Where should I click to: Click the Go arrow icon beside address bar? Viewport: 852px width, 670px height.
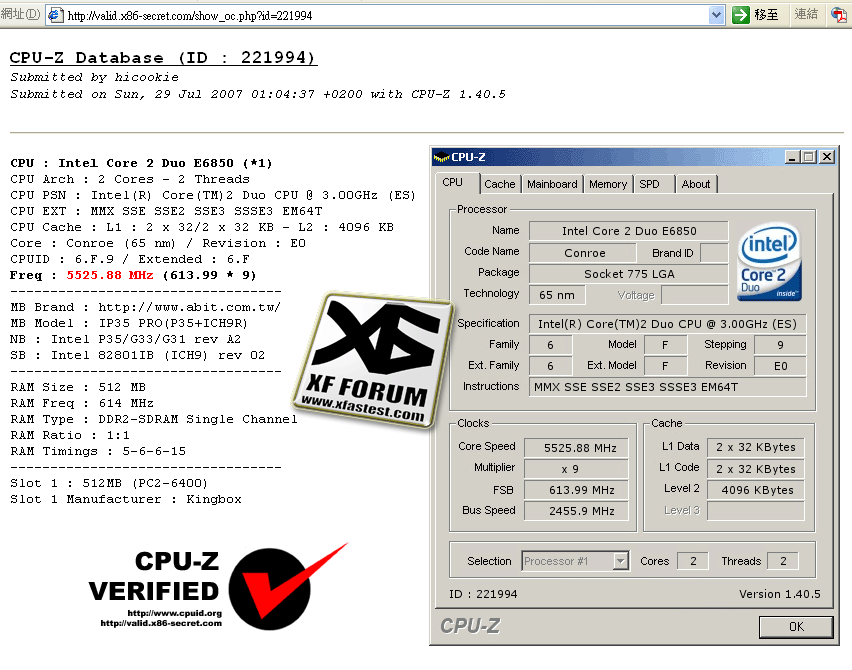[740, 15]
